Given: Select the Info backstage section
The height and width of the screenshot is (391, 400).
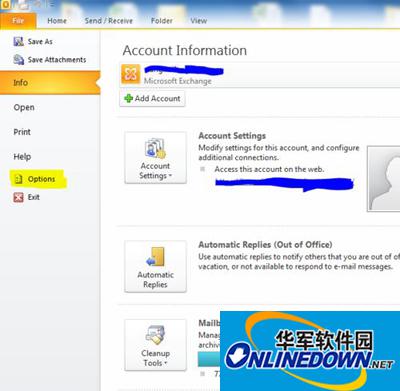Looking at the screenshot, I should coord(50,83).
